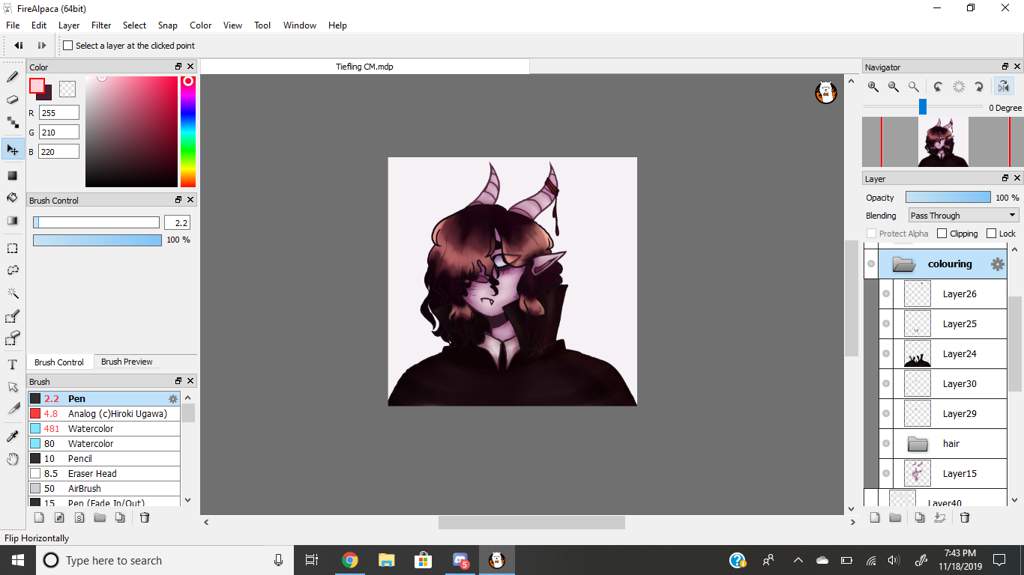Toggle visibility of Layer25
This screenshot has height=575, width=1024.
point(886,323)
